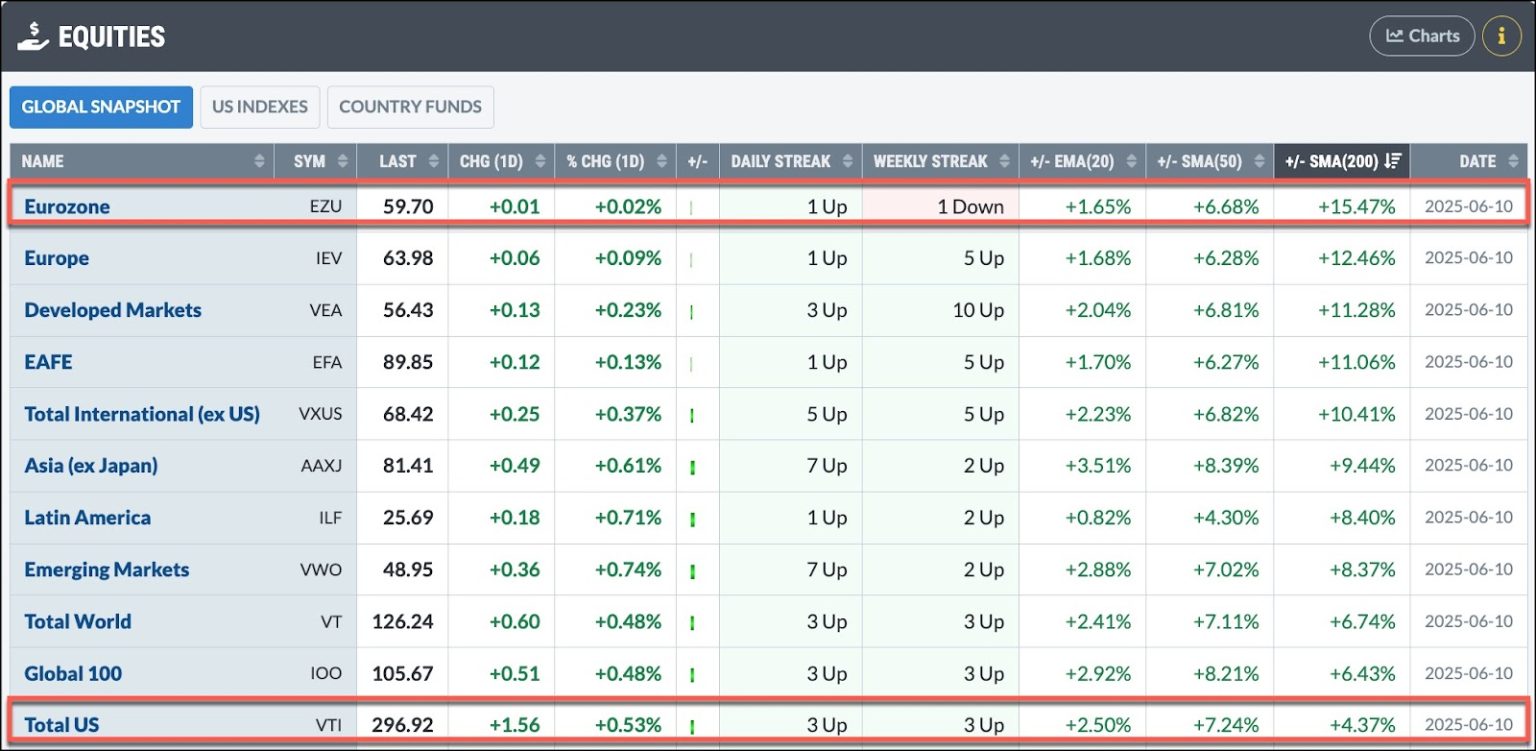Click Europe's +12.46% SMA(200) value

tap(1354, 258)
